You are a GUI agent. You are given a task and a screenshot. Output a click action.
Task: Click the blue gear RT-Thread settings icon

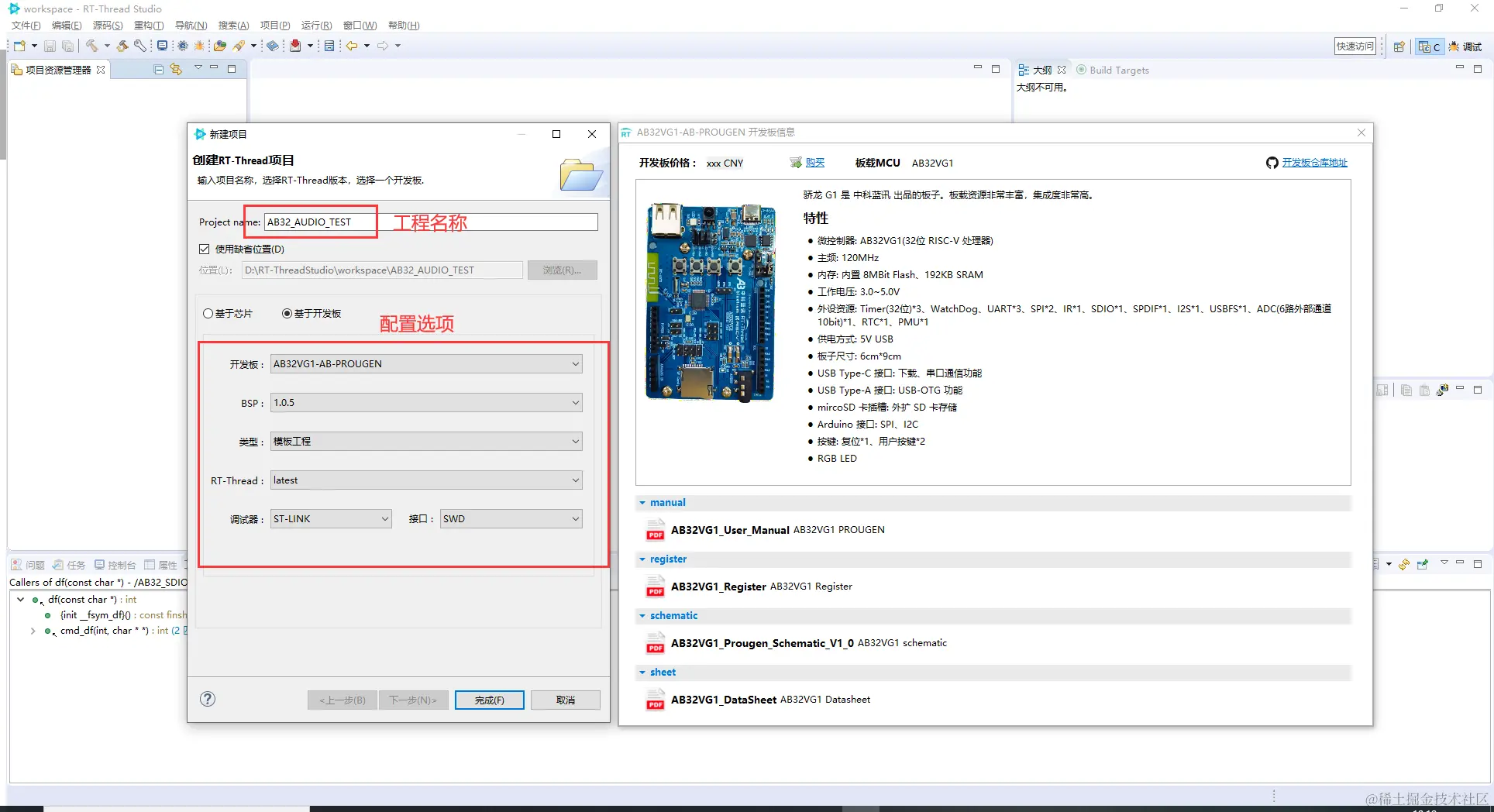(x=183, y=46)
